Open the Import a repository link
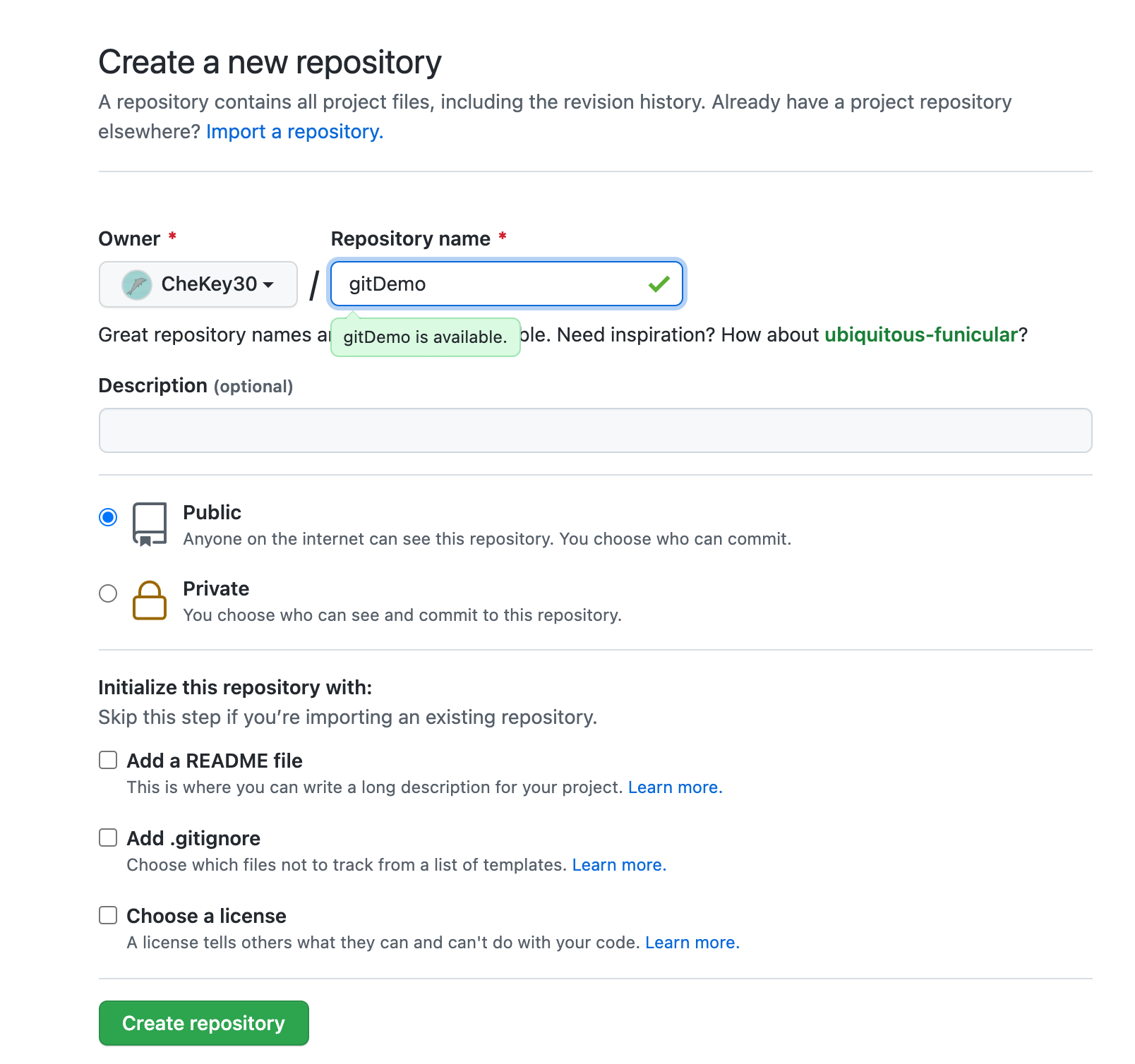Screen dimensions: 1135x1064 [x=295, y=132]
